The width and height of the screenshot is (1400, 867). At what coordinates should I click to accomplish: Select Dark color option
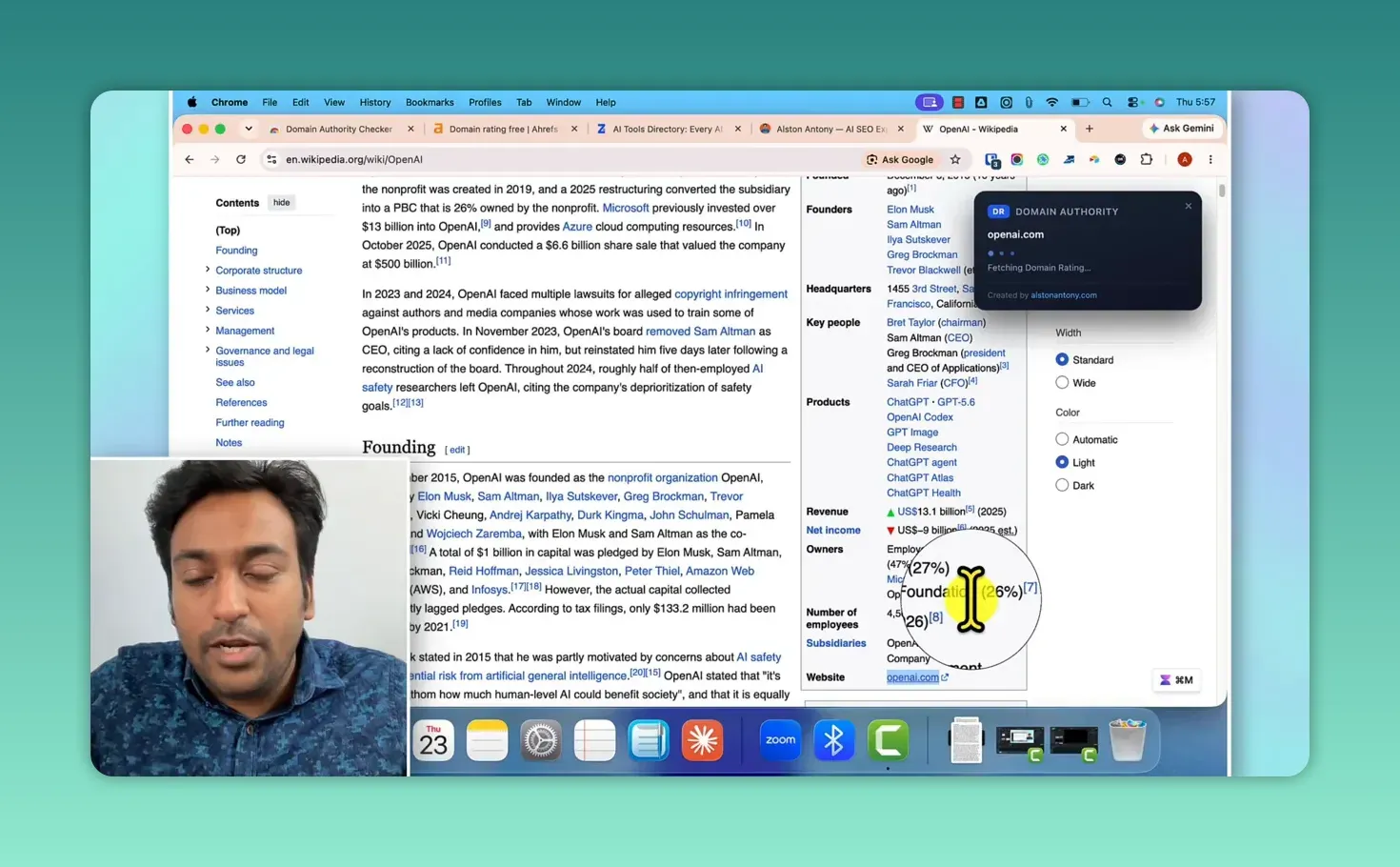(1062, 485)
